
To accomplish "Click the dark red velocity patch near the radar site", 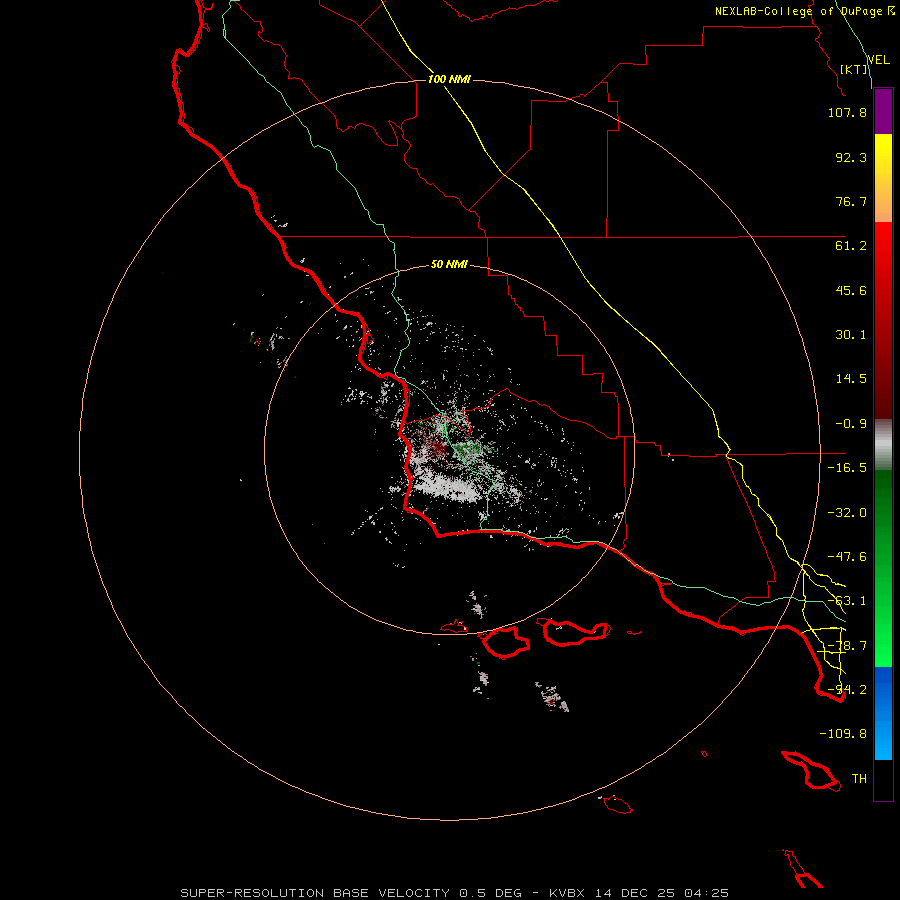I will coord(437,447).
